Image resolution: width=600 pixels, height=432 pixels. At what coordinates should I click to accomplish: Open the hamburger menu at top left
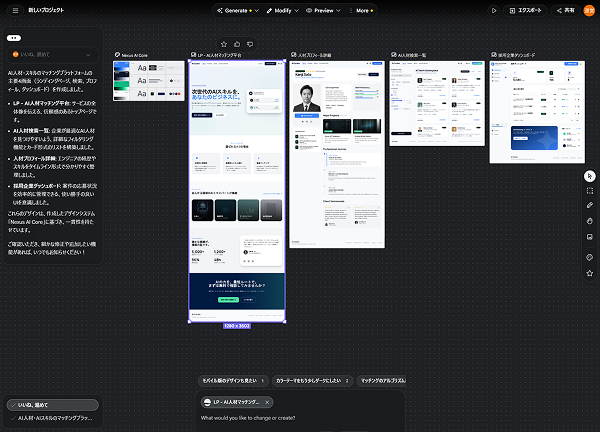pyautogui.click(x=15, y=10)
